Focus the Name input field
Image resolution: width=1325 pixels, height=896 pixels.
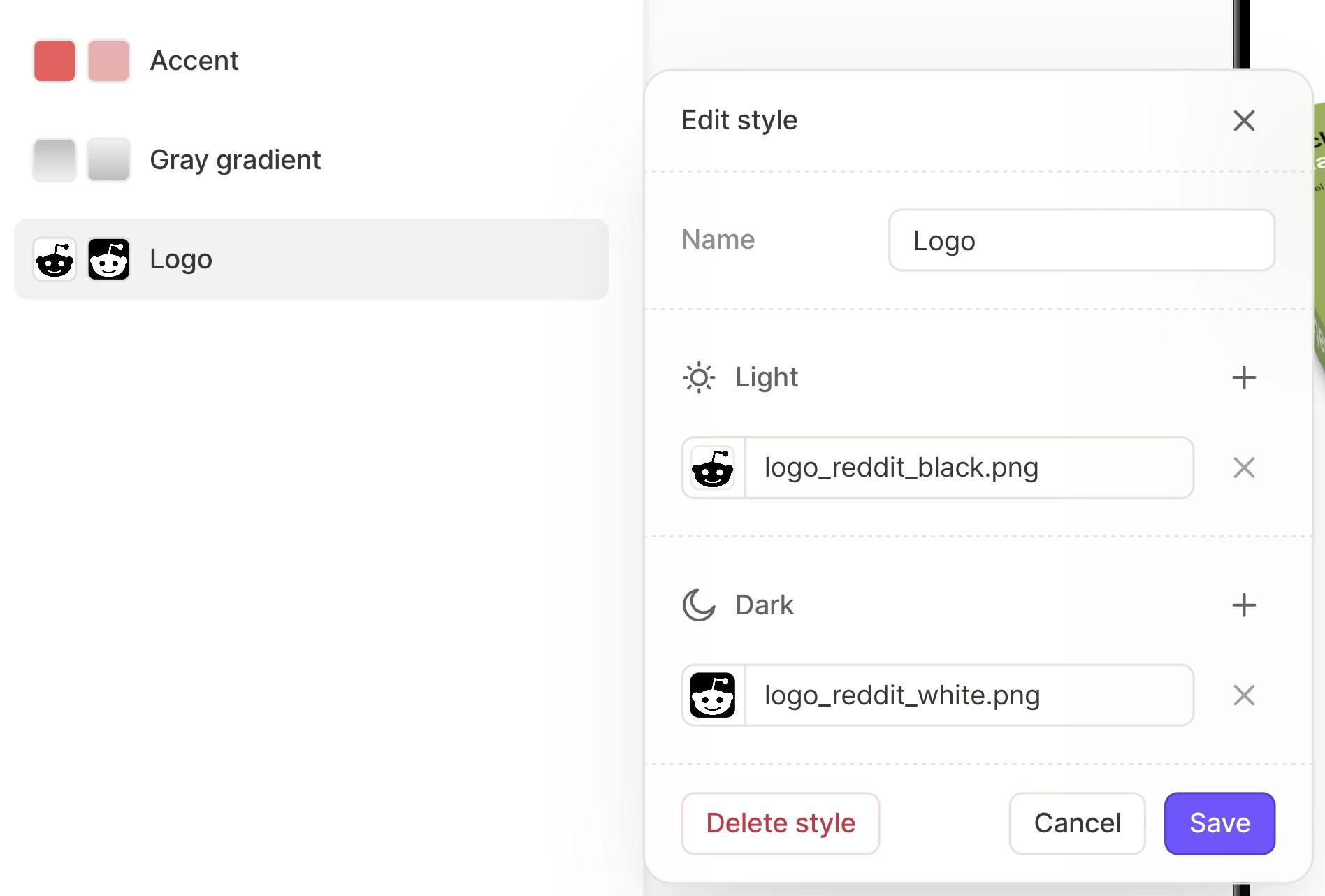pos(1082,240)
